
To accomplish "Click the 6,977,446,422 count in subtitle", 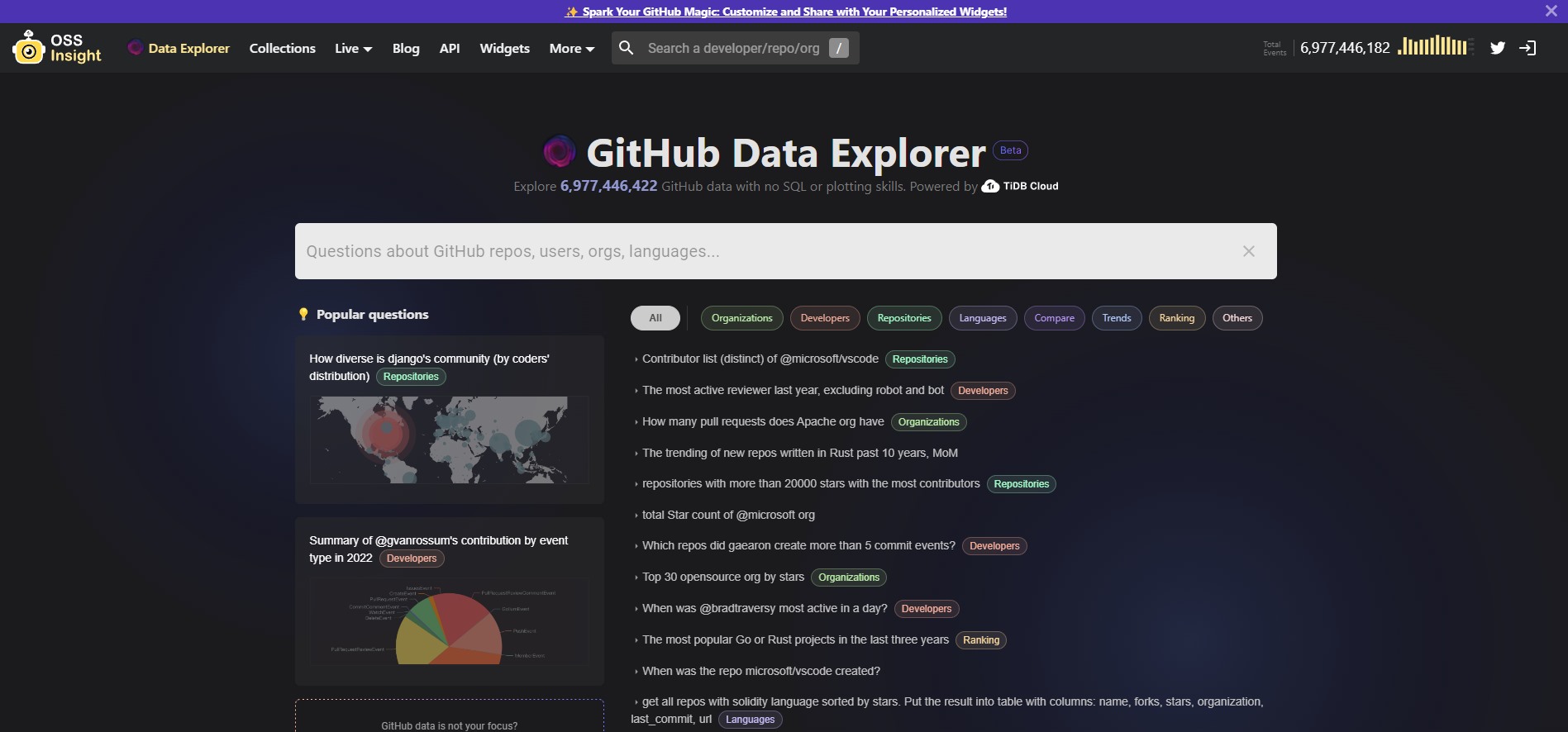I will 608,186.
